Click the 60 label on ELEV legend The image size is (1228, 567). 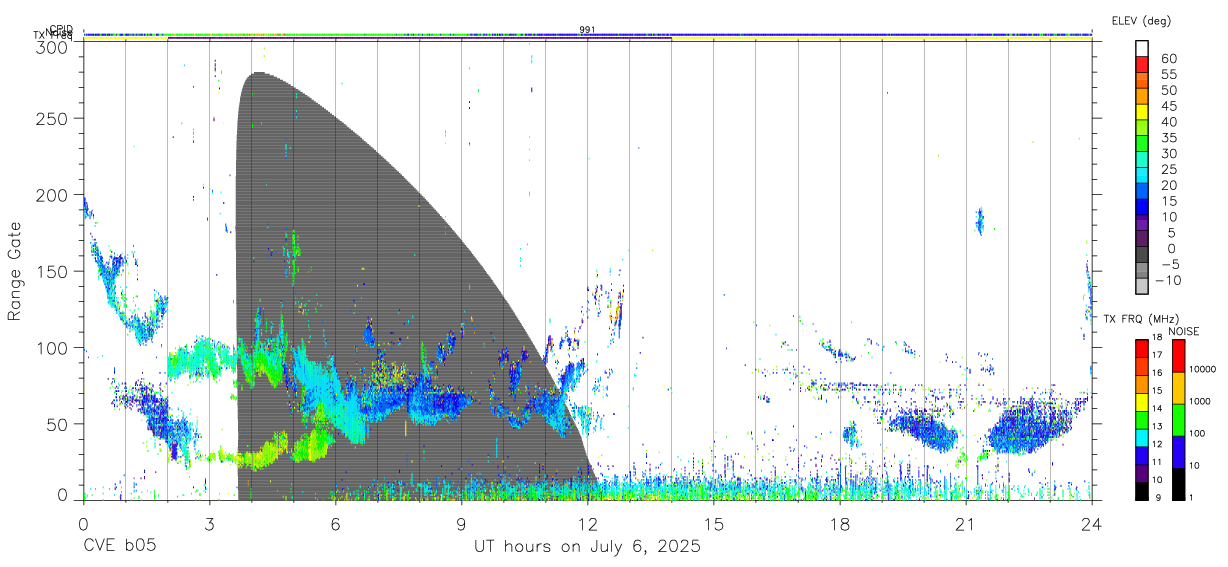[1168, 59]
